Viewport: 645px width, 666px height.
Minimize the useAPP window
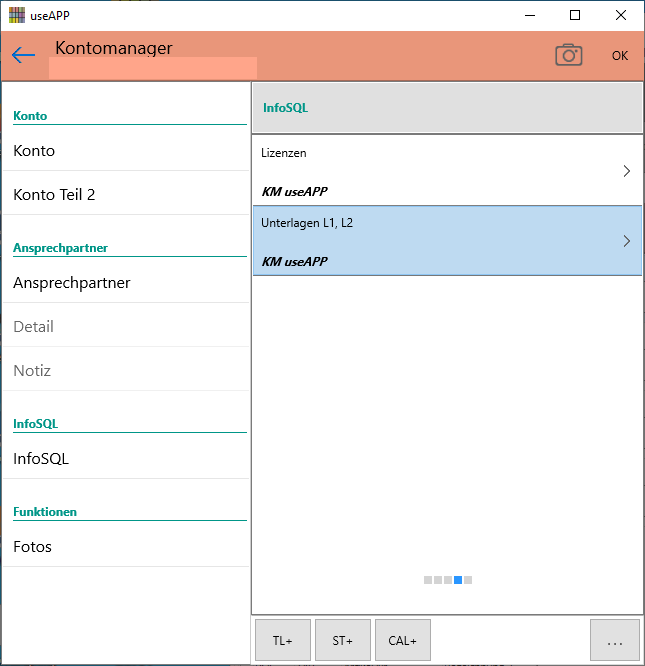(x=530, y=15)
